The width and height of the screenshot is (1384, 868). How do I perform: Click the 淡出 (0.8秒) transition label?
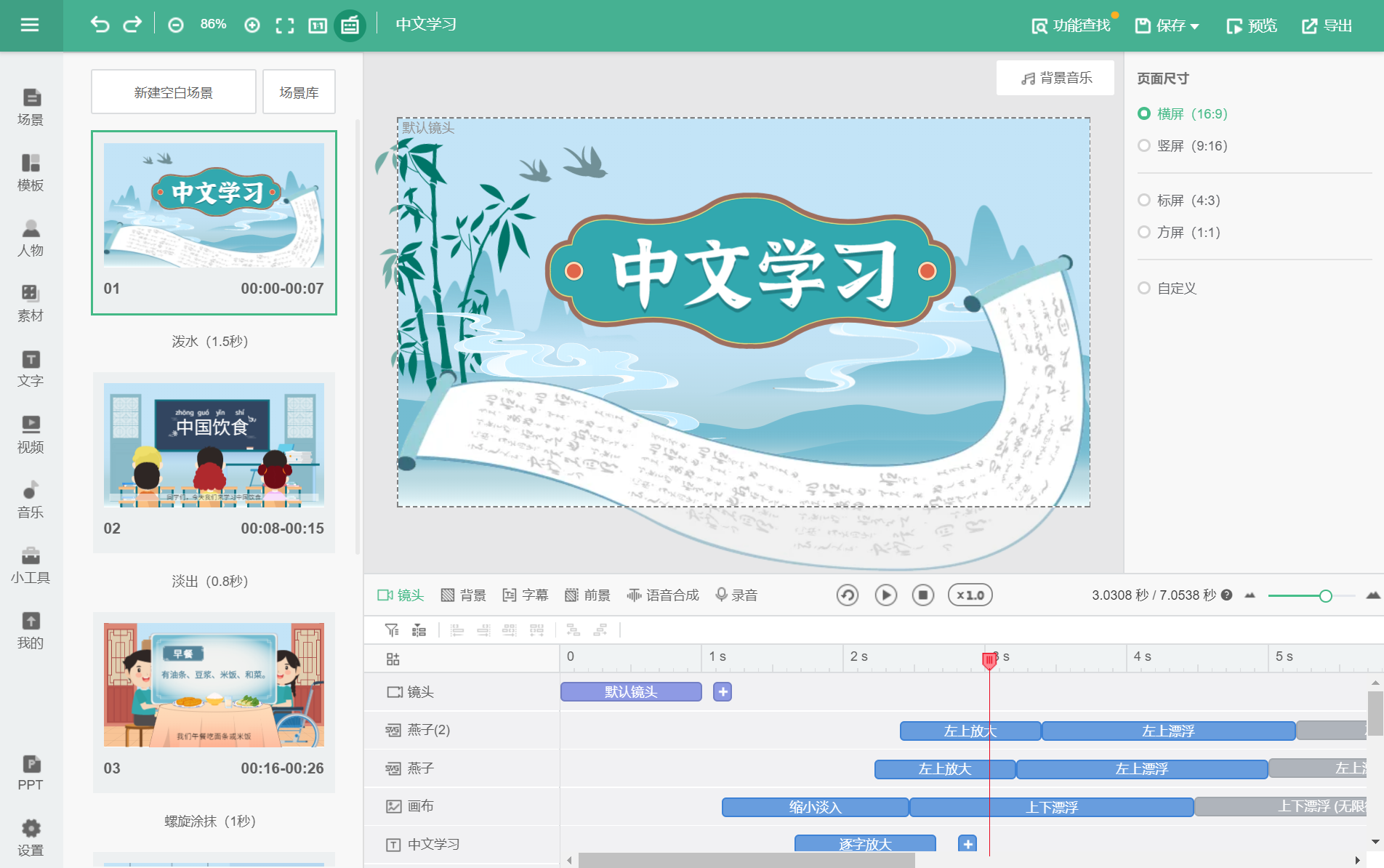(210, 581)
